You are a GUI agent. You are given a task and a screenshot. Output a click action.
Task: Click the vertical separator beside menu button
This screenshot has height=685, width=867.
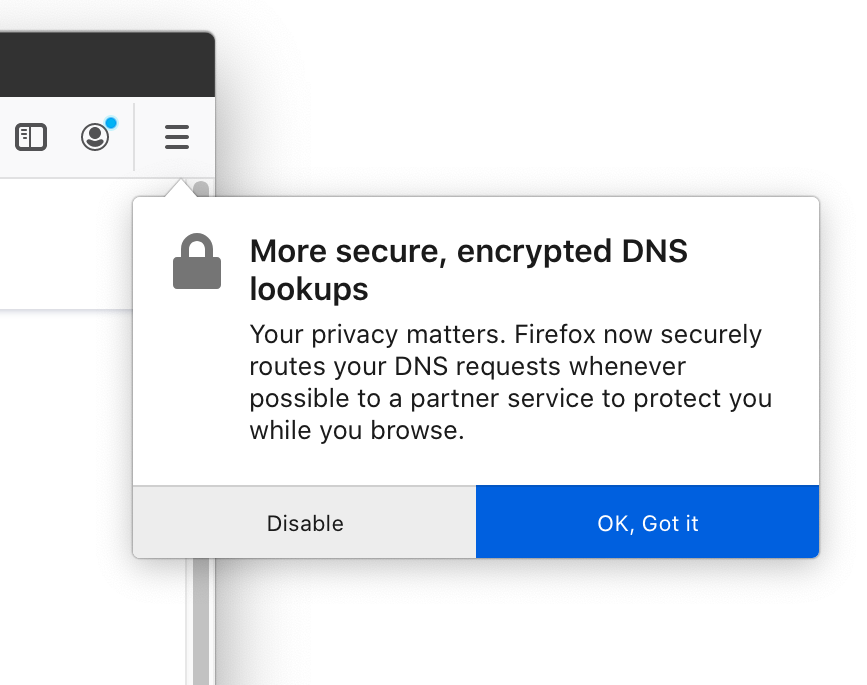(x=134, y=137)
